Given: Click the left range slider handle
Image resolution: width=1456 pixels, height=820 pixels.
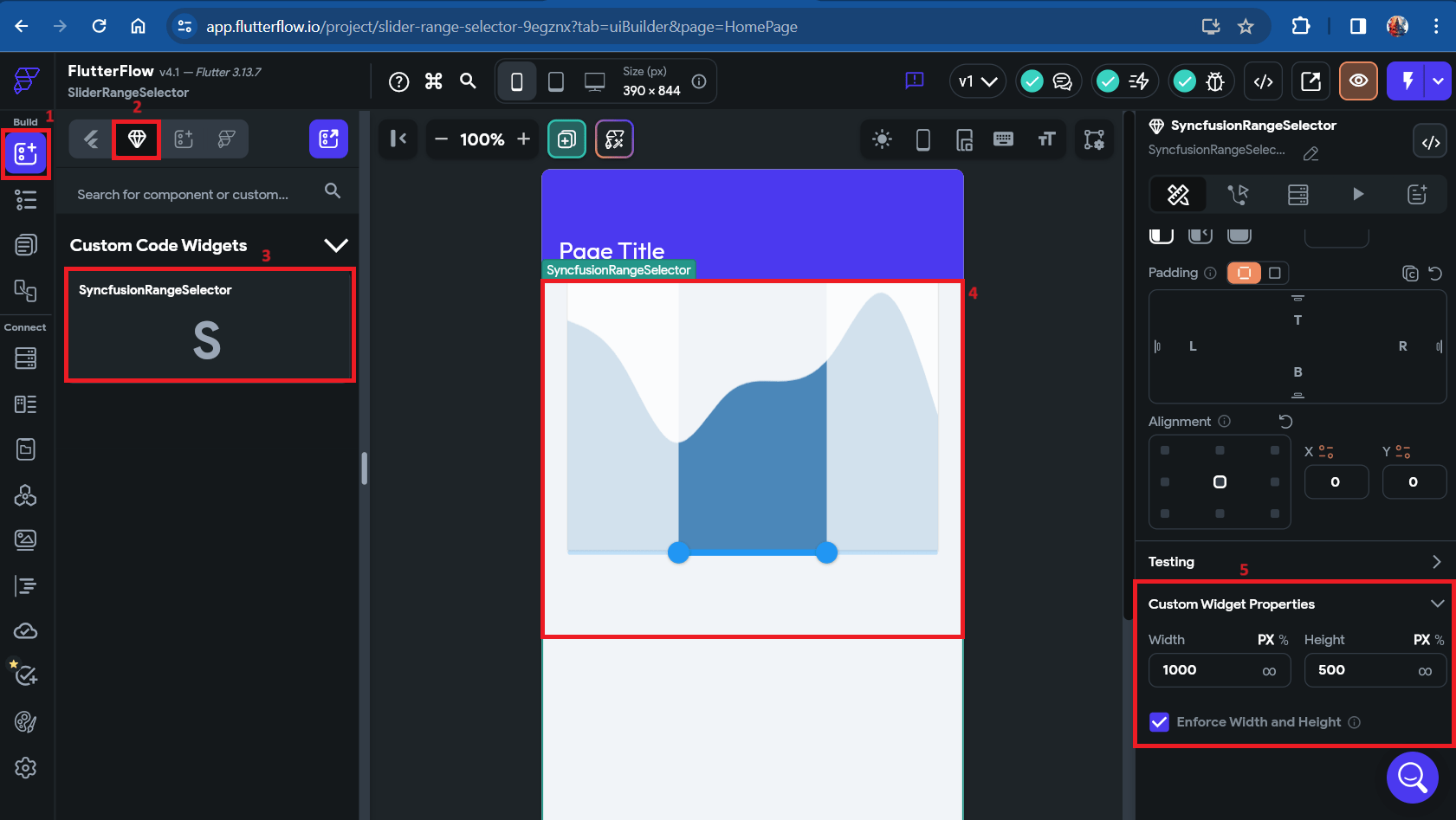Looking at the screenshot, I should click(x=679, y=552).
